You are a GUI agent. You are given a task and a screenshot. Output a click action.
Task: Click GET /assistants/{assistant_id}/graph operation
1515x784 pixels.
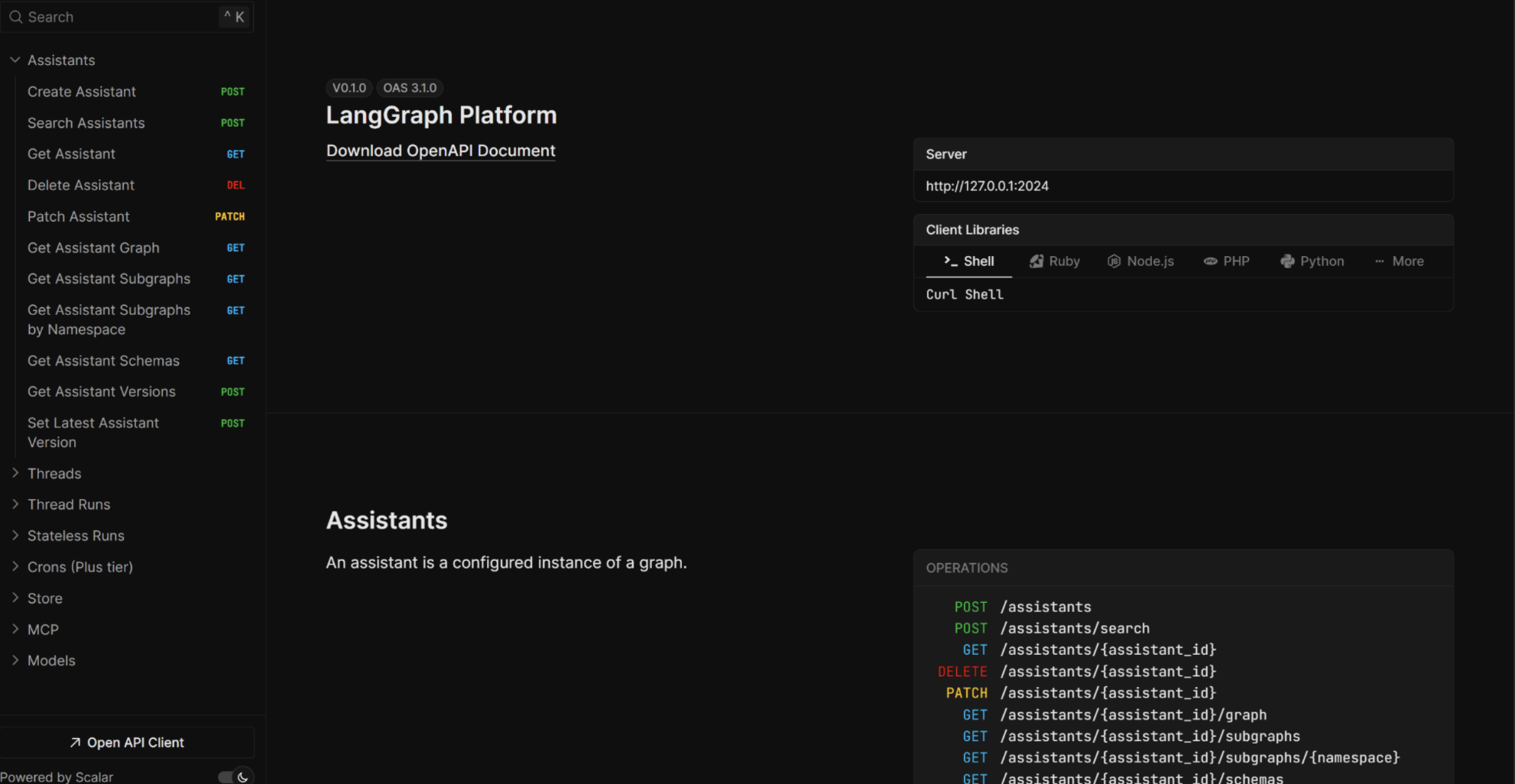[x=1114, y=715]
